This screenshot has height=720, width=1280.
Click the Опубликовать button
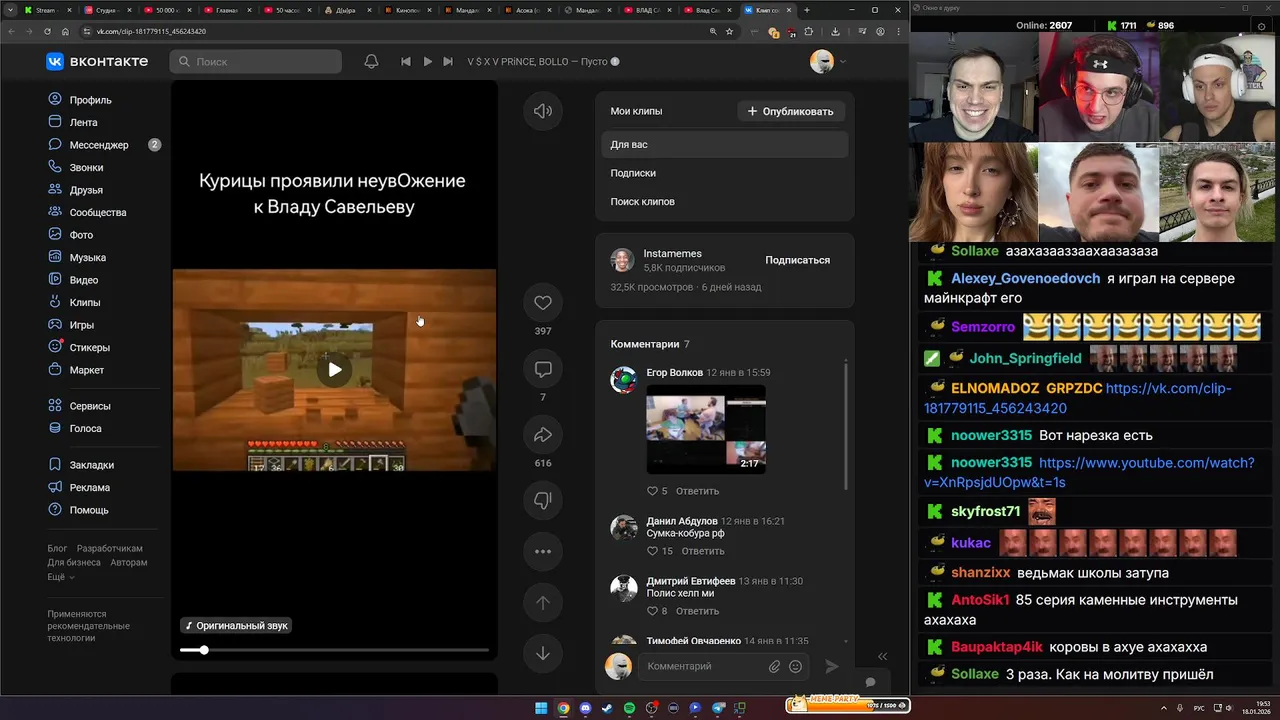point(790,111)
